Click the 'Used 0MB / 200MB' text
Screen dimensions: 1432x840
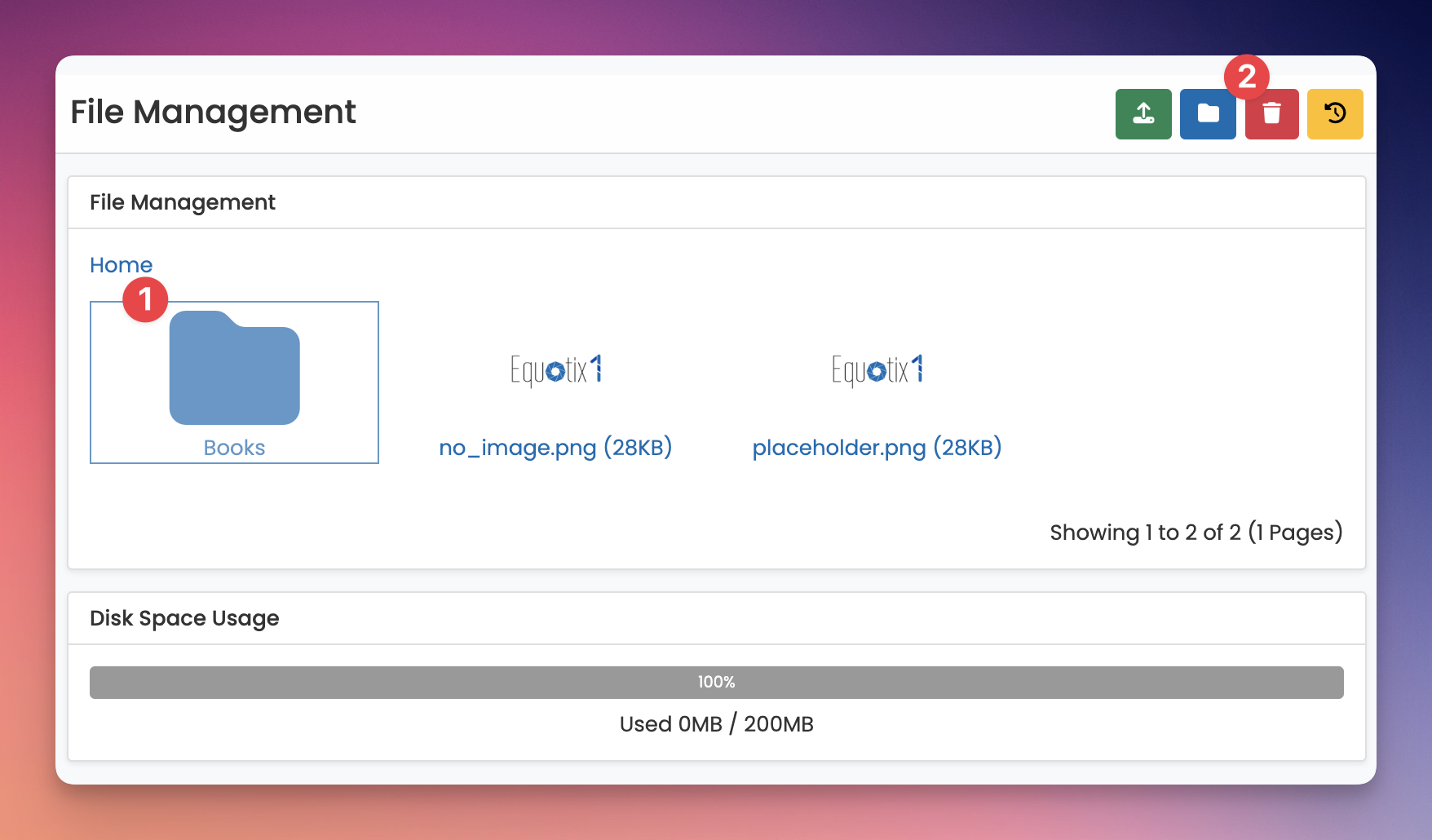click(716, 724)
